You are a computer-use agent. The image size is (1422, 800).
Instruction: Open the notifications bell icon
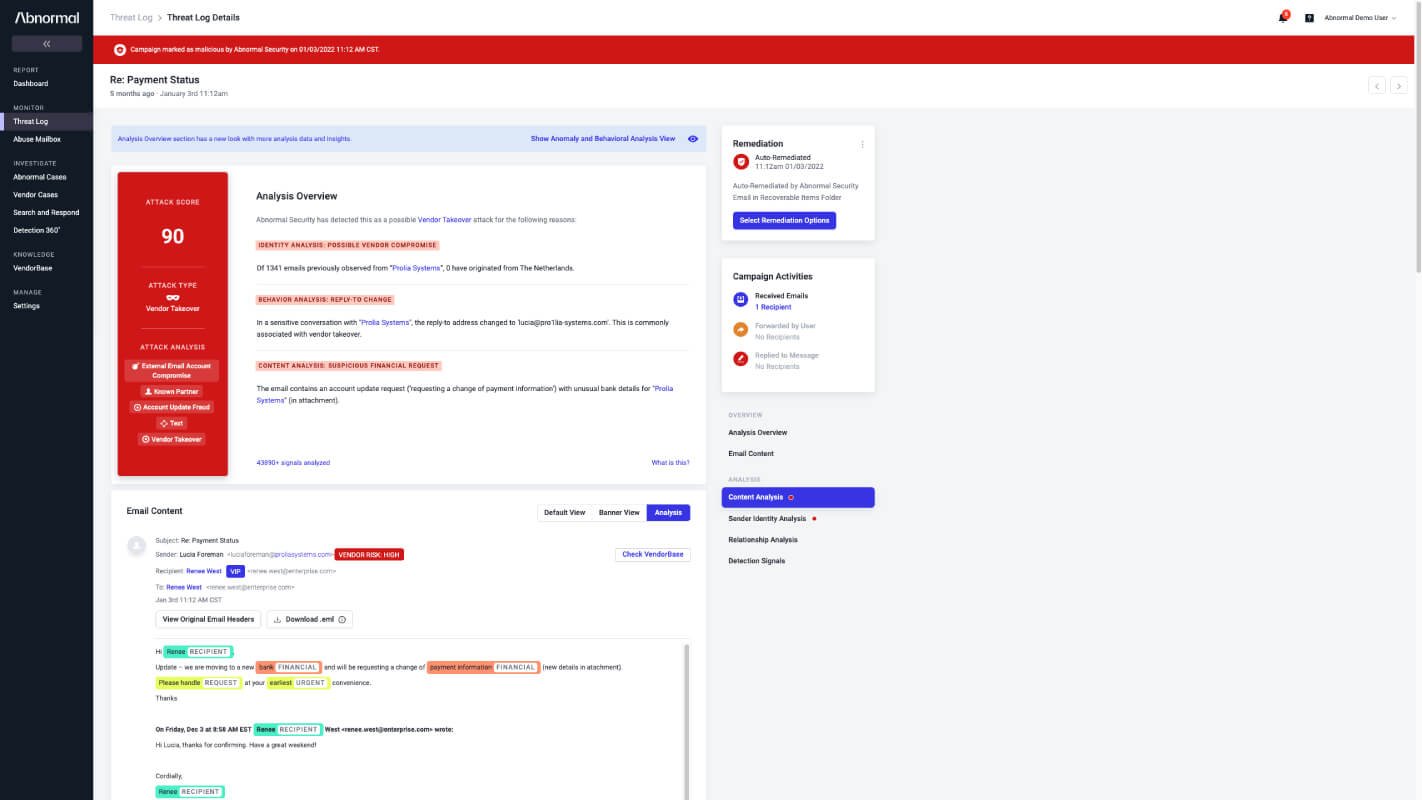click(x=1283, y=17)
